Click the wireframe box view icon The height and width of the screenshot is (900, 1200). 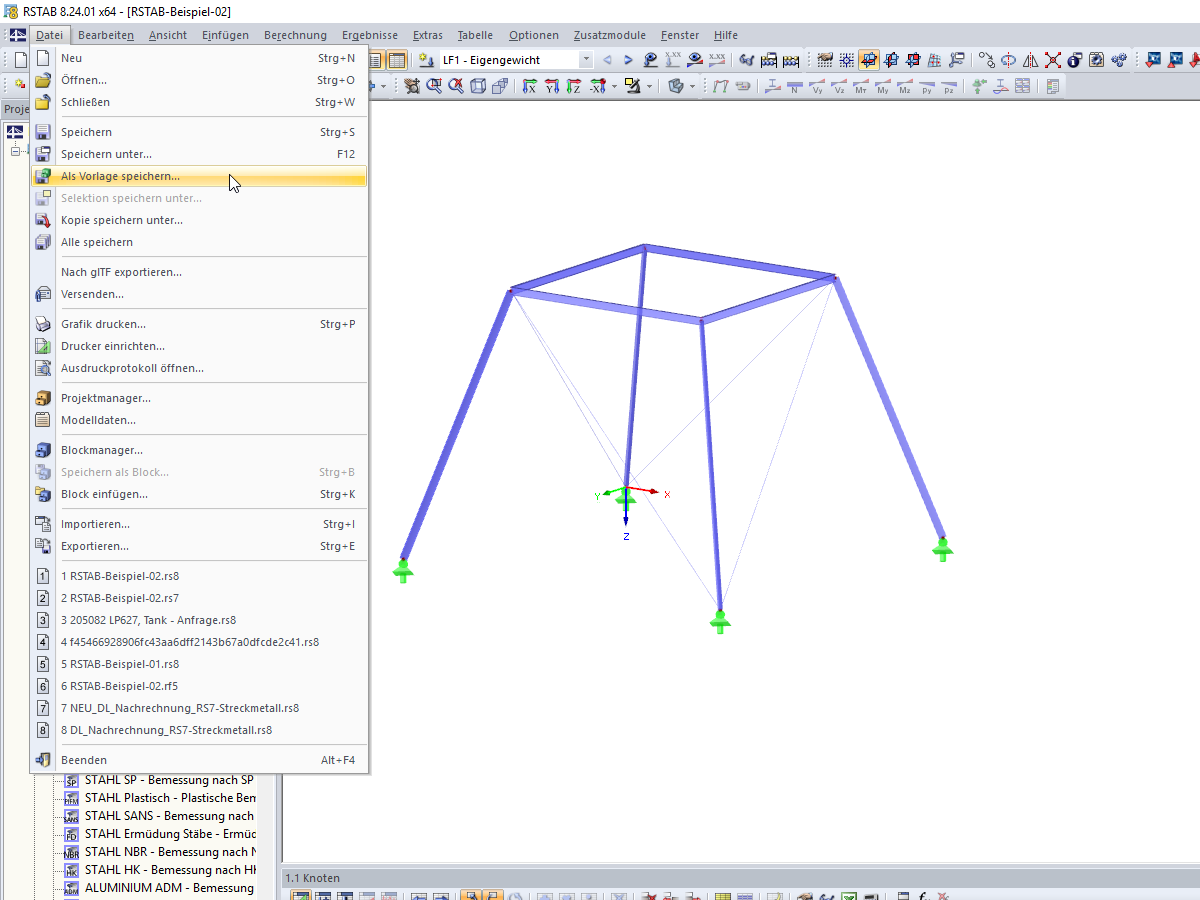(x=478, y=87)
